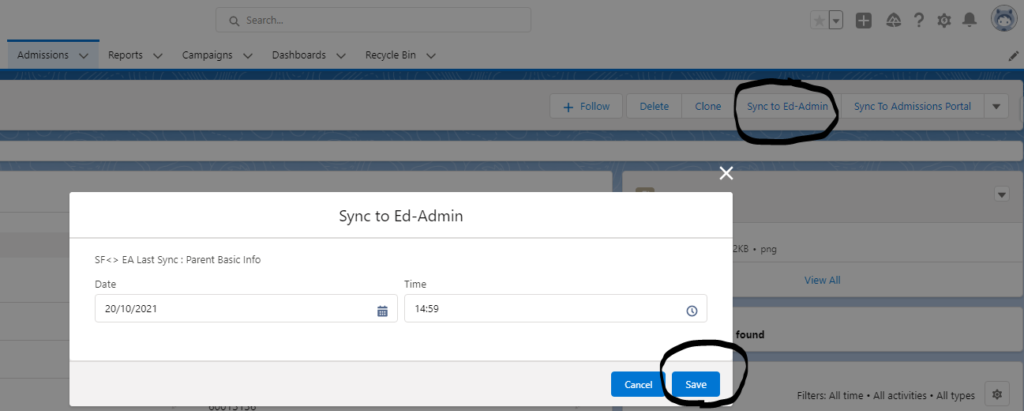Expand the favorites list dropdown arrow
The image size is (1024, 411).
[x=836, y=21]
